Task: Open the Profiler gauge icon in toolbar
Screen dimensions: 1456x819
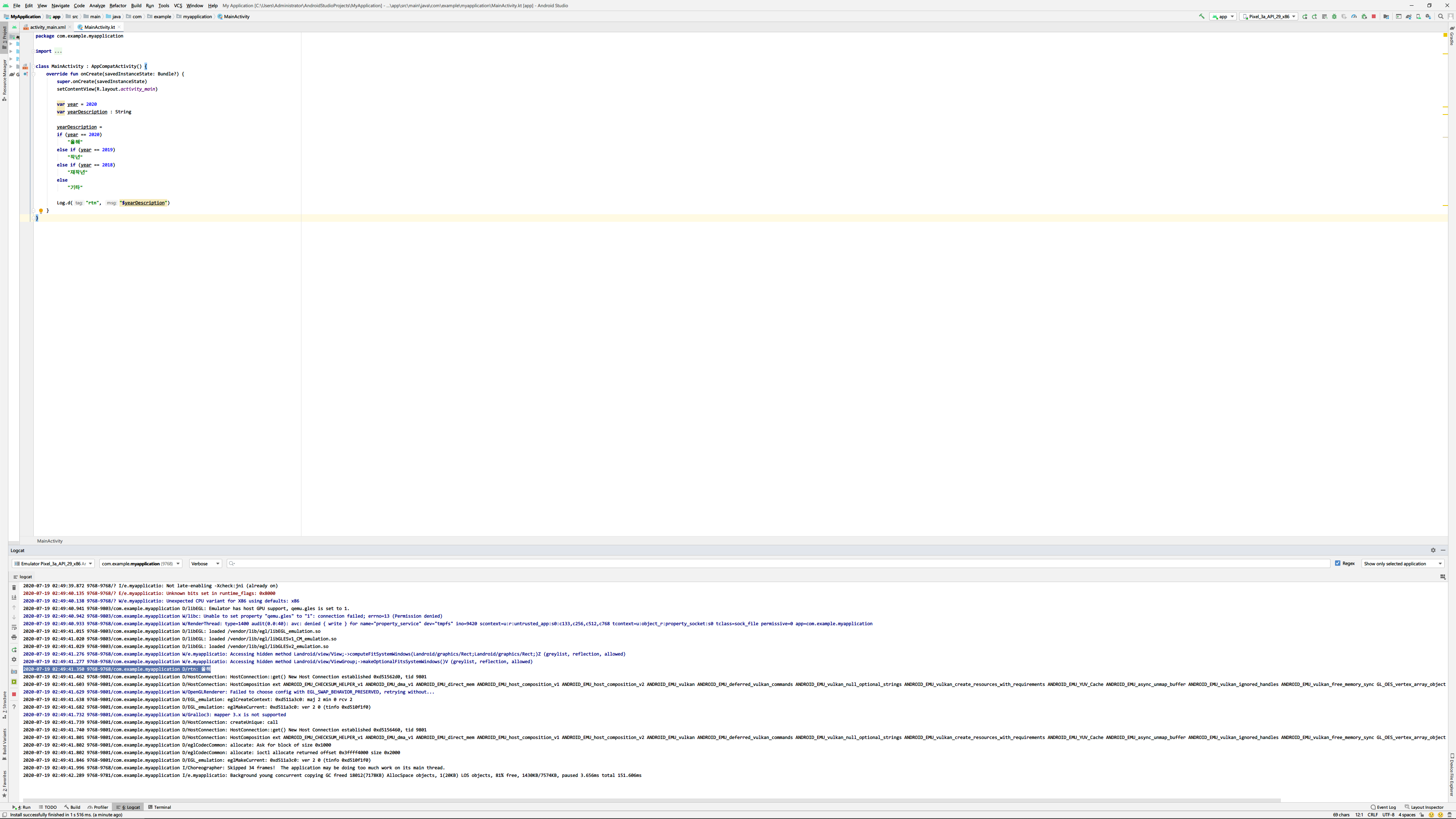Action: point(1354,16)
